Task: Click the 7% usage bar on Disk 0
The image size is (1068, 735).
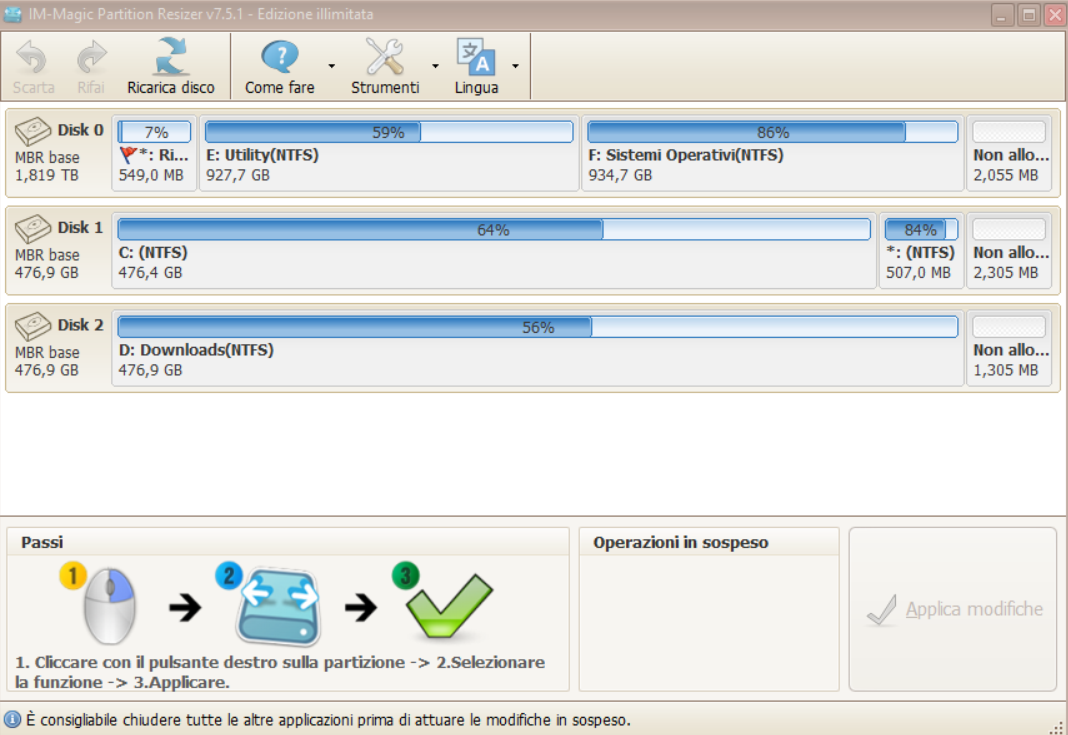Action: coord(155,132)
